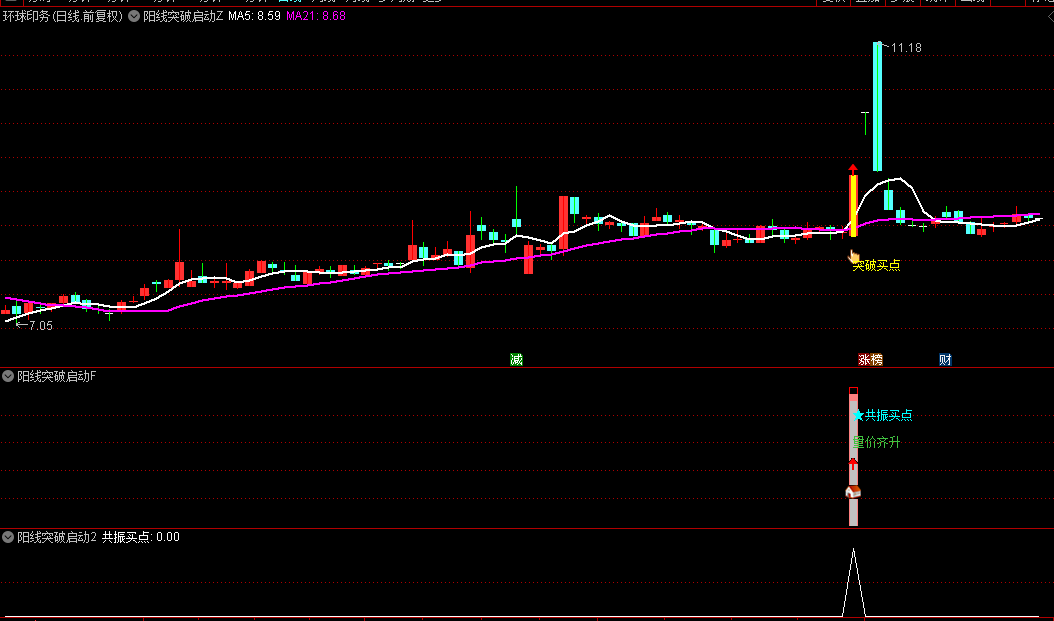Click the 阳线突破启动Z indicator name
This screenshot has height=621, width=1054.
click(183, 16)
